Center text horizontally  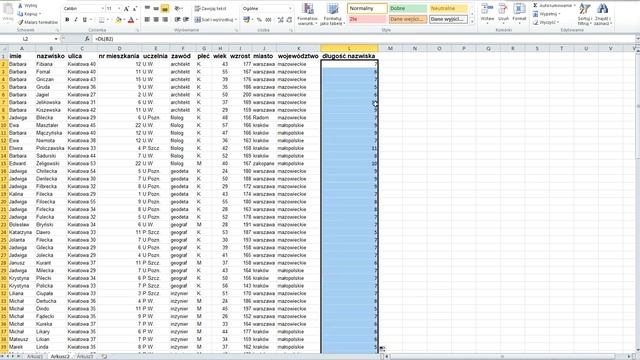[156, 20]
